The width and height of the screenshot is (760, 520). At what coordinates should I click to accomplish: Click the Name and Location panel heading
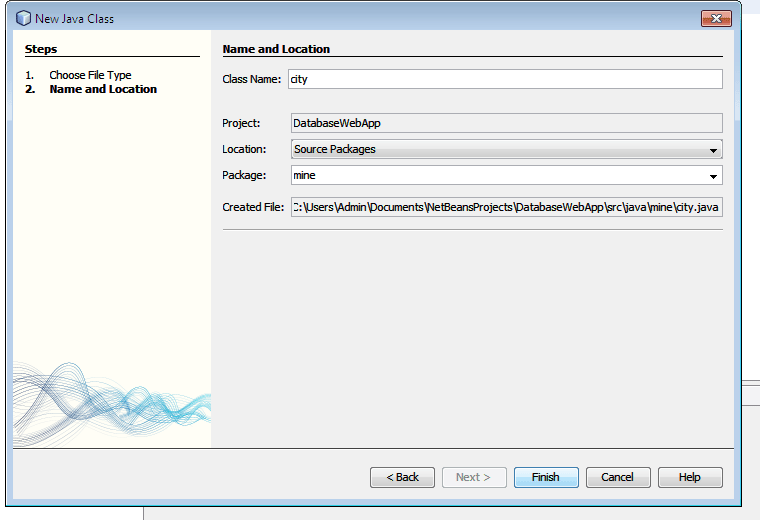(x=276, y=49)
